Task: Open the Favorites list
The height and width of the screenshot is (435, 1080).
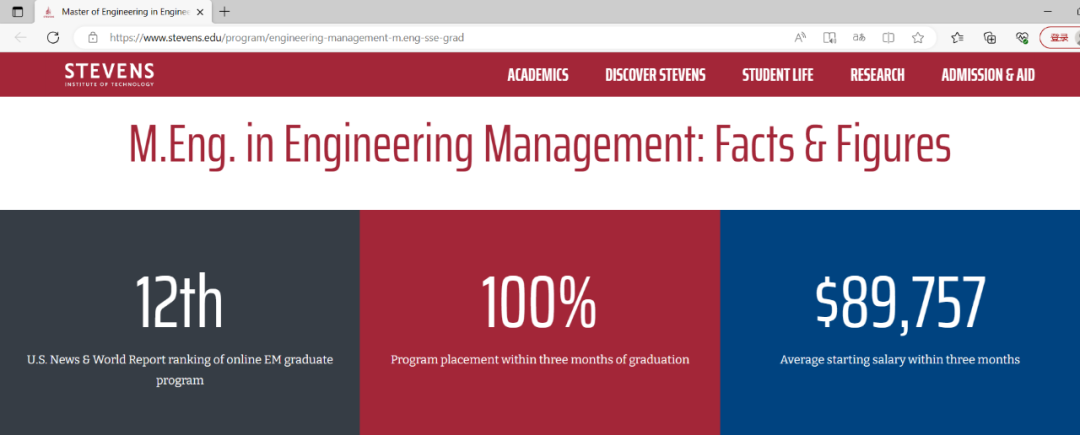Action: pos(957,38)
